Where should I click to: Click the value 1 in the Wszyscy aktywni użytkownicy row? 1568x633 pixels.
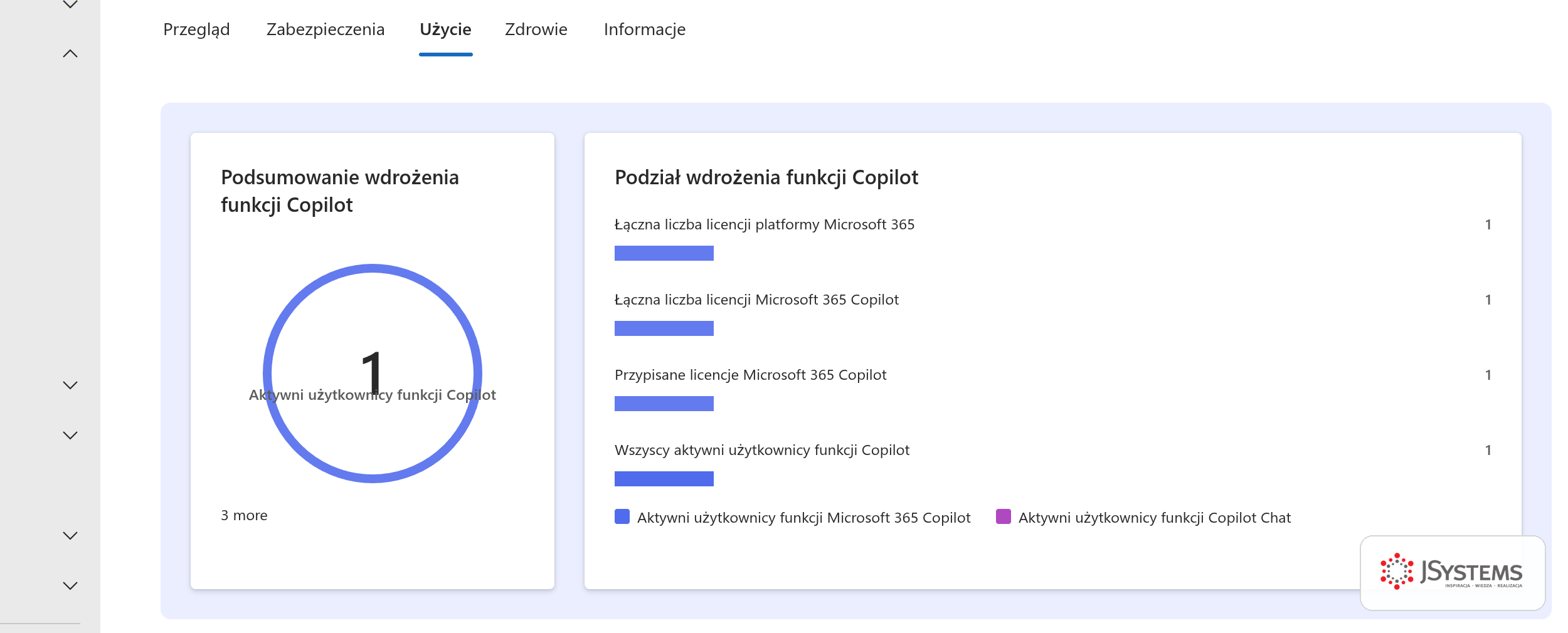[x=1488, y=450]
